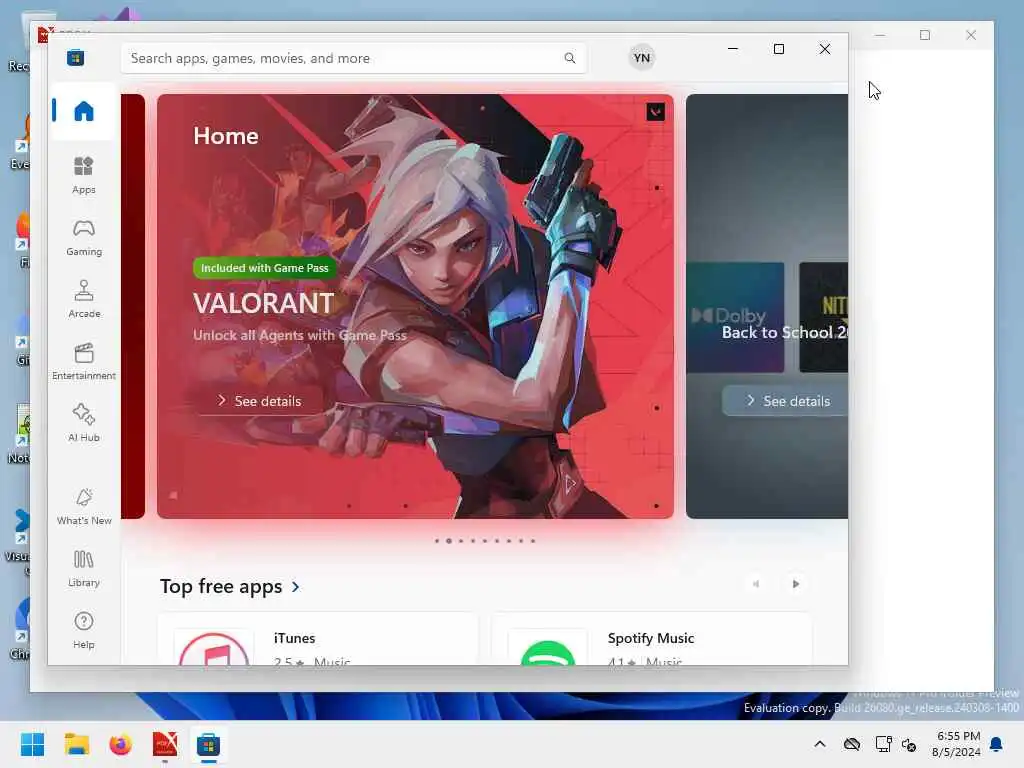Show hidden system tray icons
Screen dimensions: 1024x768
(x=820, y=744)
